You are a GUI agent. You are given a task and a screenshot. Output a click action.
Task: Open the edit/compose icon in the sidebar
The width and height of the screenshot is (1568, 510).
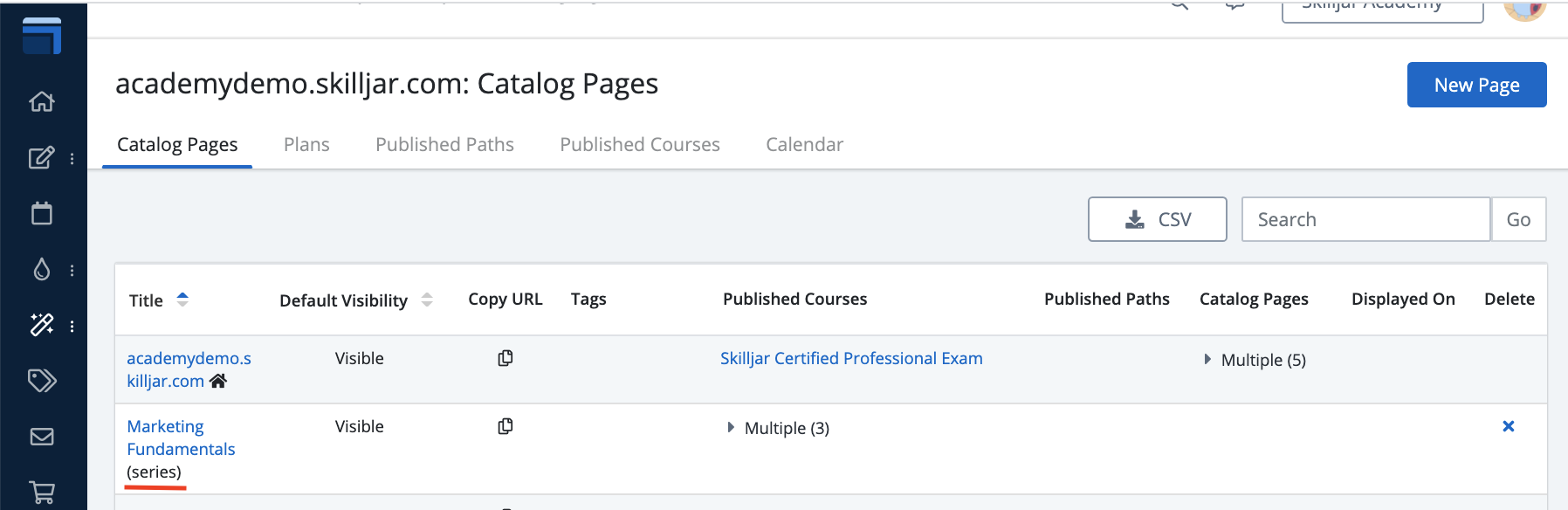(x=41, y=158)
